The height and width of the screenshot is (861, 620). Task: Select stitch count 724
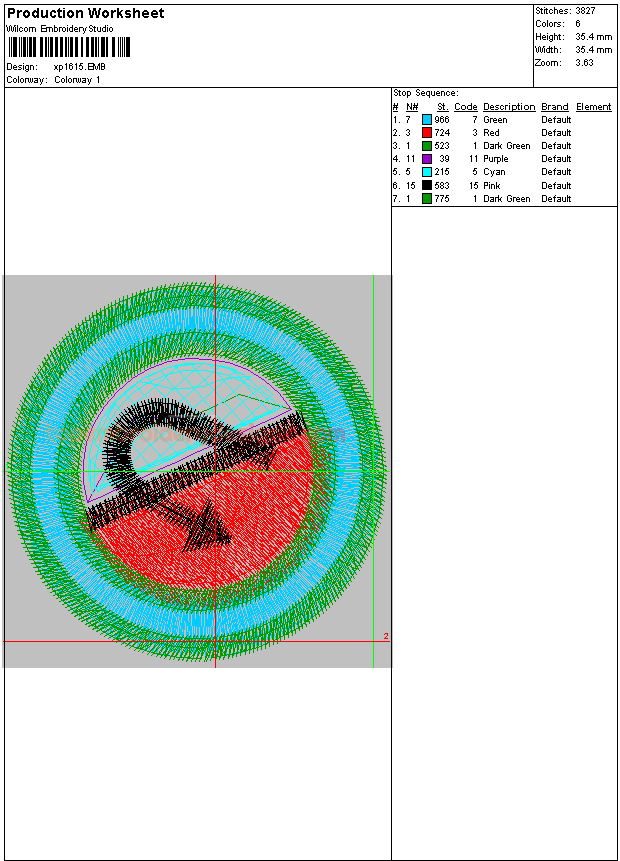(442, 133)
